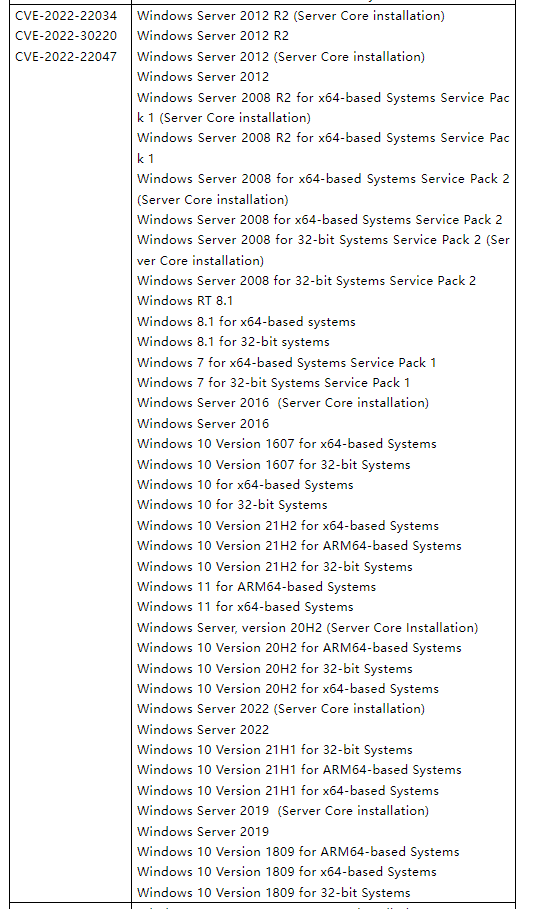538x909 pixels.
Task: Click the CVE-2022-30220 identifier text
Action: [66, 36]
